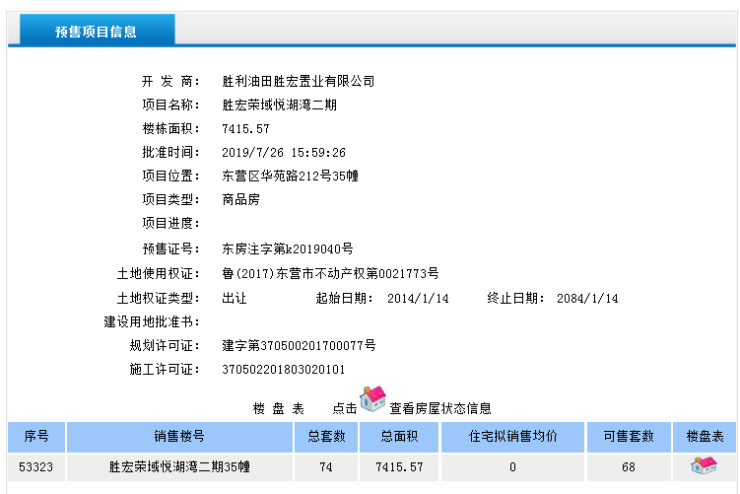
Task: Click developer name 胜利油田胜宏置业有限公司
Action: pos(298,82)
